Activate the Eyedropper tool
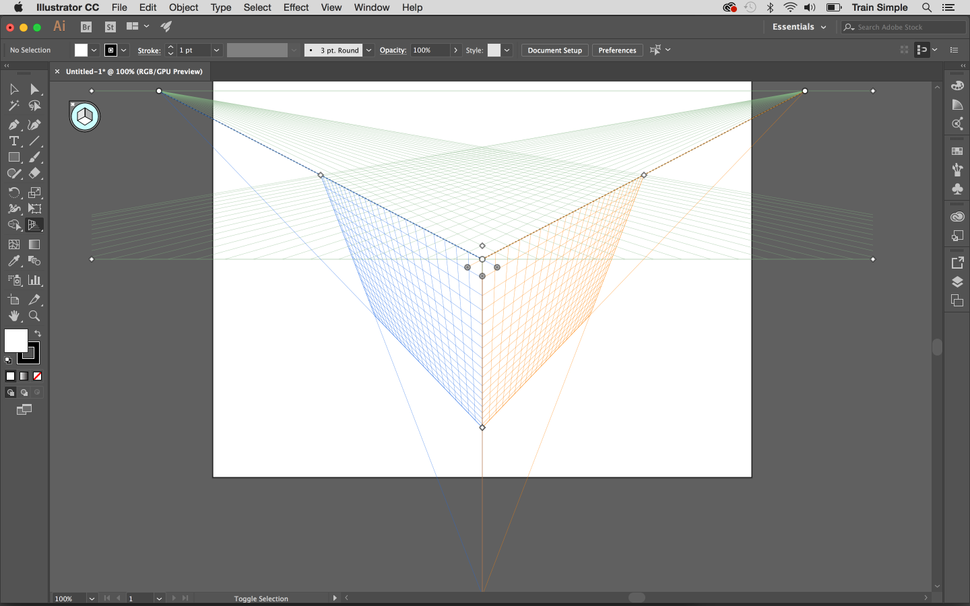Image resolution: width=970 pixels, height=606 pixels. [14, 260]
